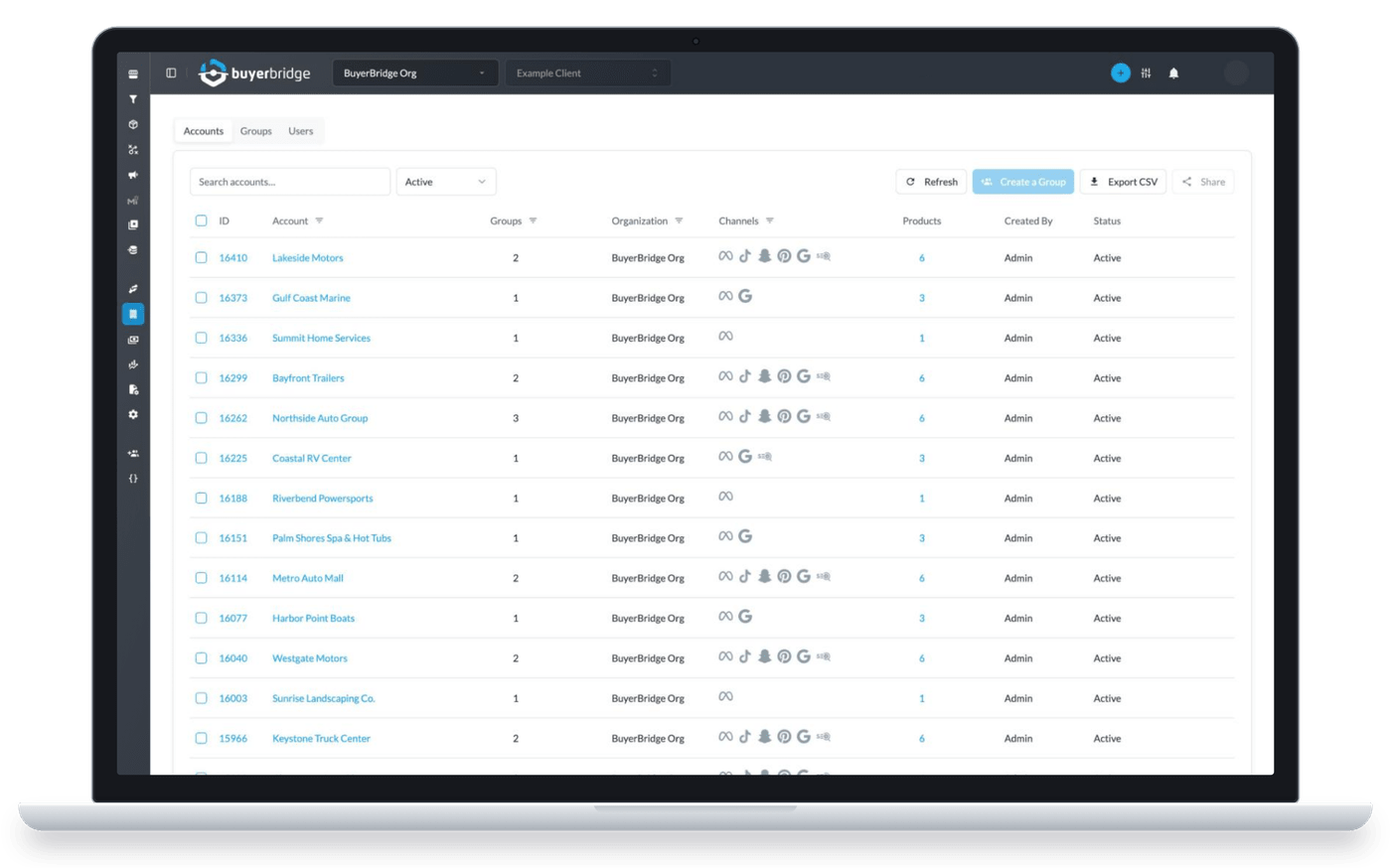Focus the Search accounts field
Viewport: 1391px width, 868px height.
(290, 182)
